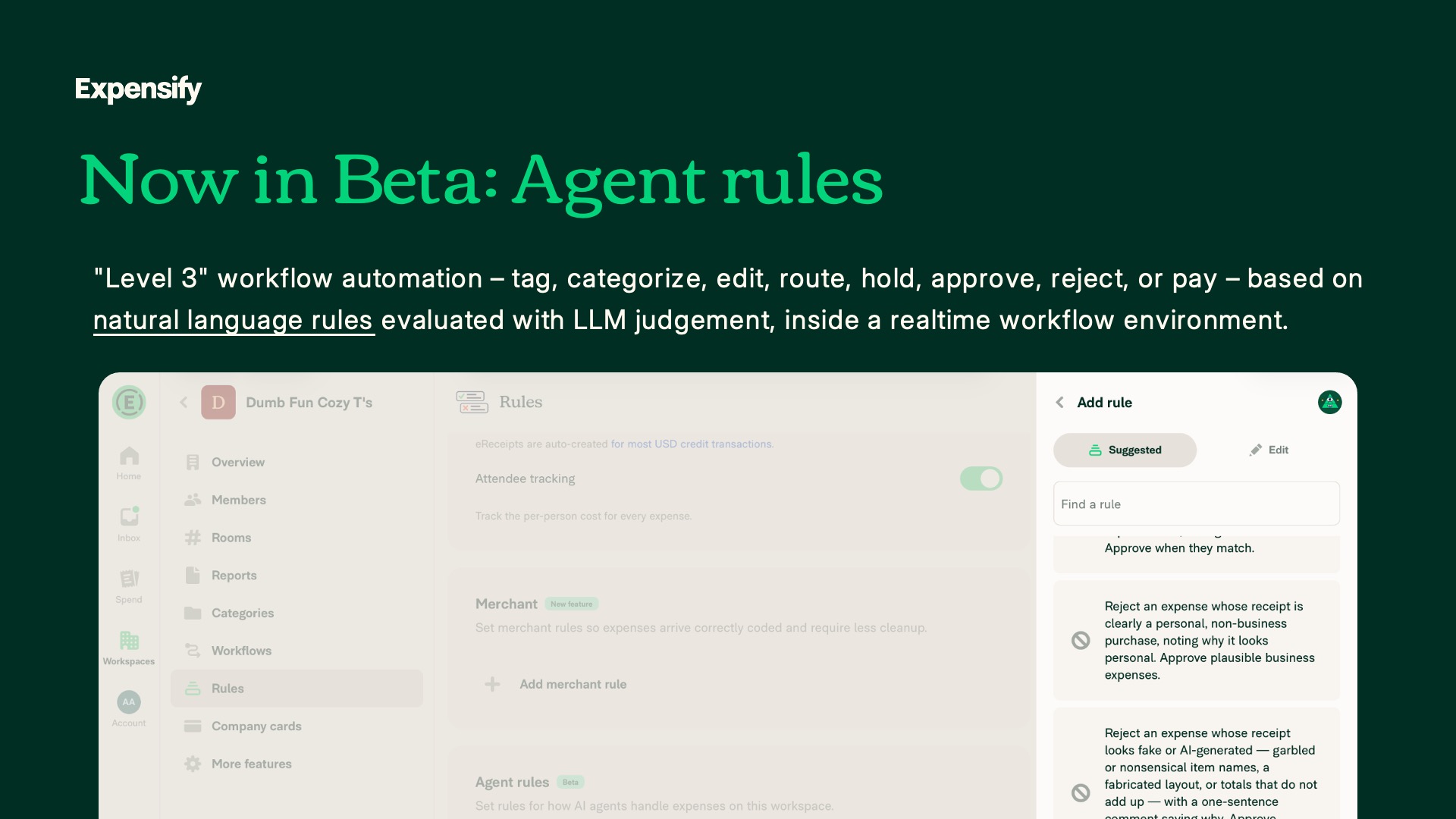Image resolution: width=1456 pixels, height=819 pixels.
Task: Click the 'New feature' badge next to Merchant
Action: pyautogui.click(x=572, y=604)
